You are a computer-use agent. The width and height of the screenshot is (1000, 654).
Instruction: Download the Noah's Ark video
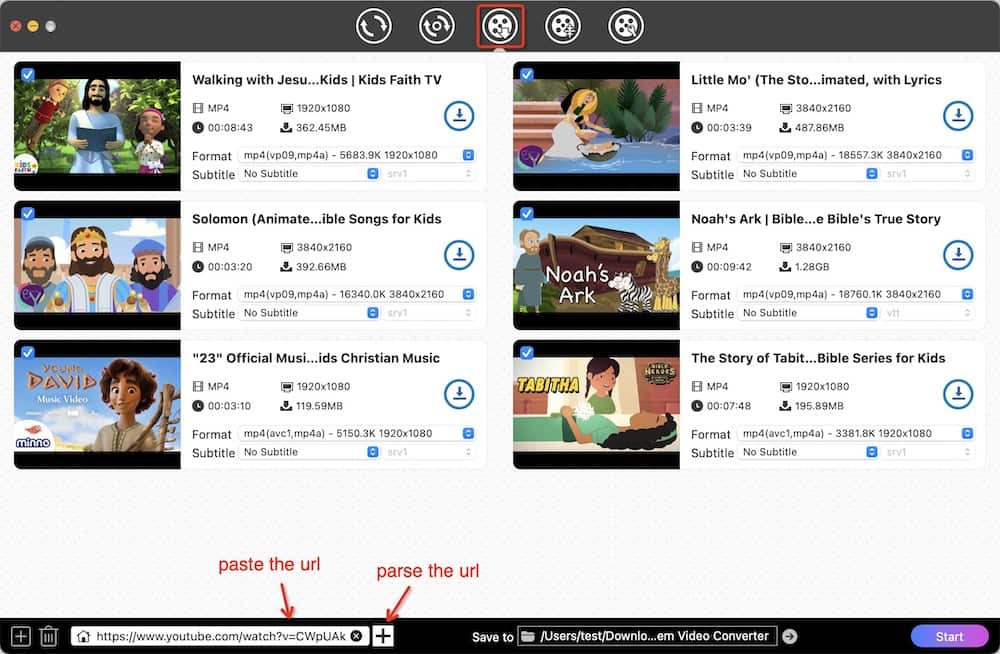point(958,255)
